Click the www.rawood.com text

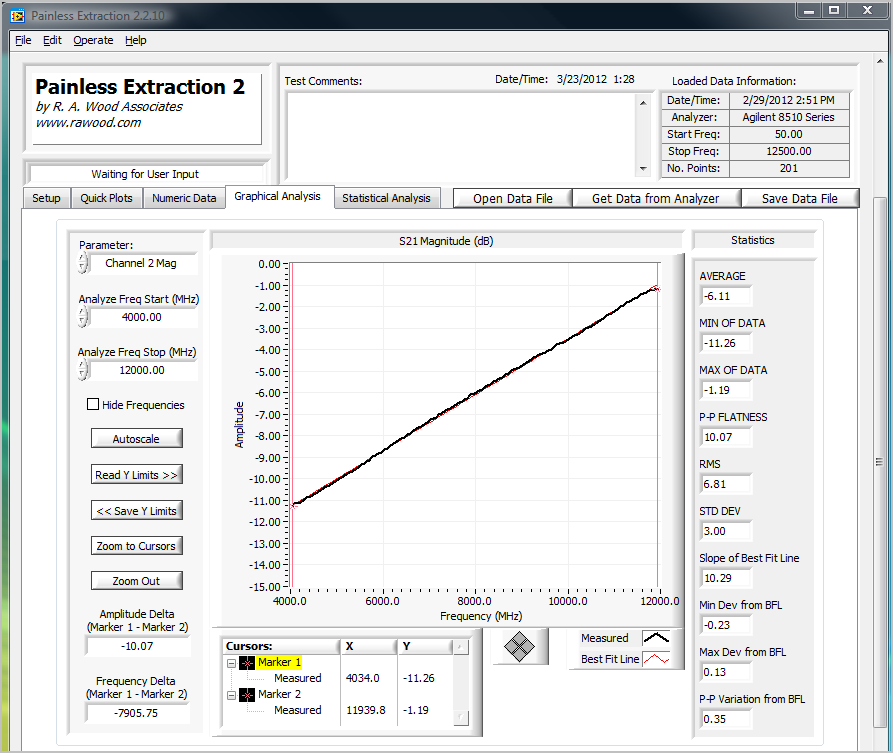click(x=88, y=123)
